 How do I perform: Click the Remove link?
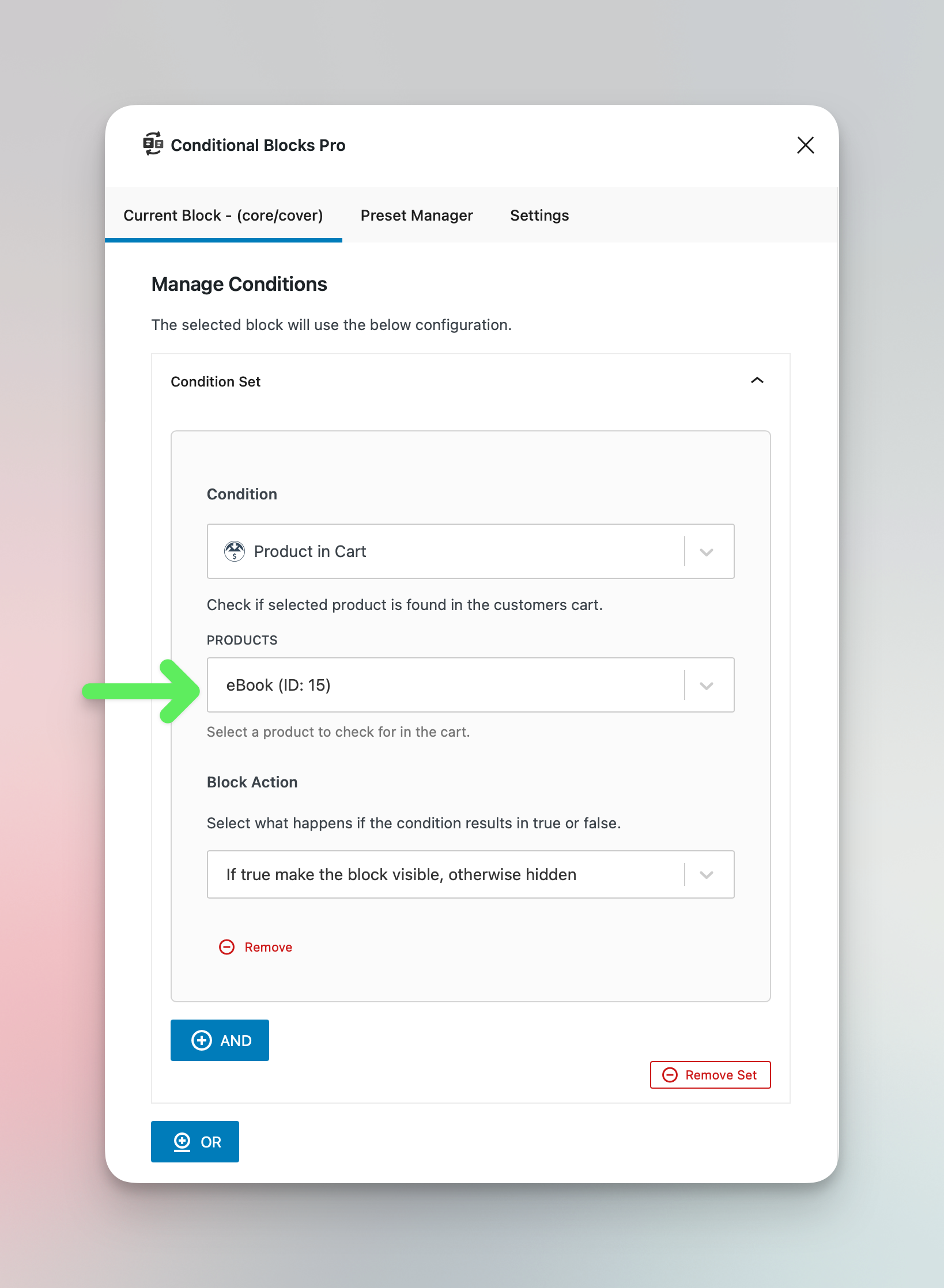[x=268, y=946]
